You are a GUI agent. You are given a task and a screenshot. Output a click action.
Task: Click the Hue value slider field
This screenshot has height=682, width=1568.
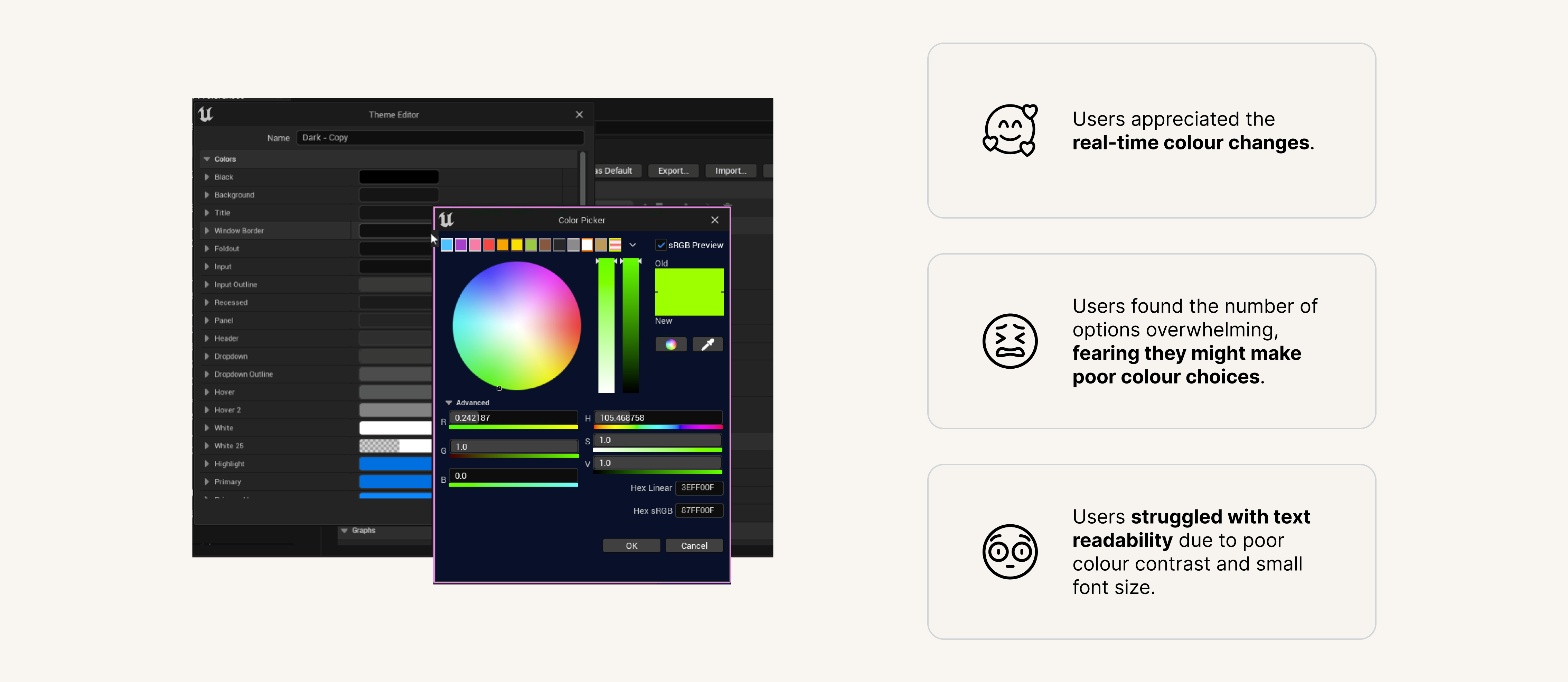click(657, 418)
